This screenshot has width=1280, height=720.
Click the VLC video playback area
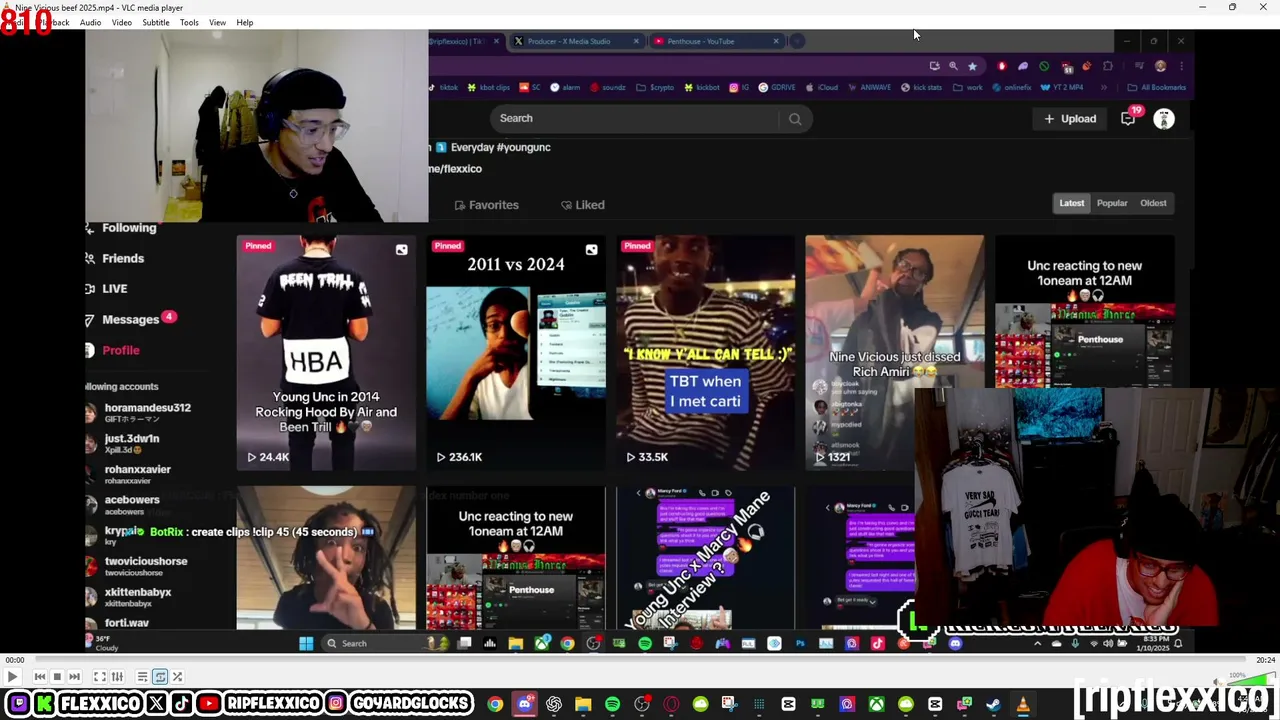coord(640,341)
